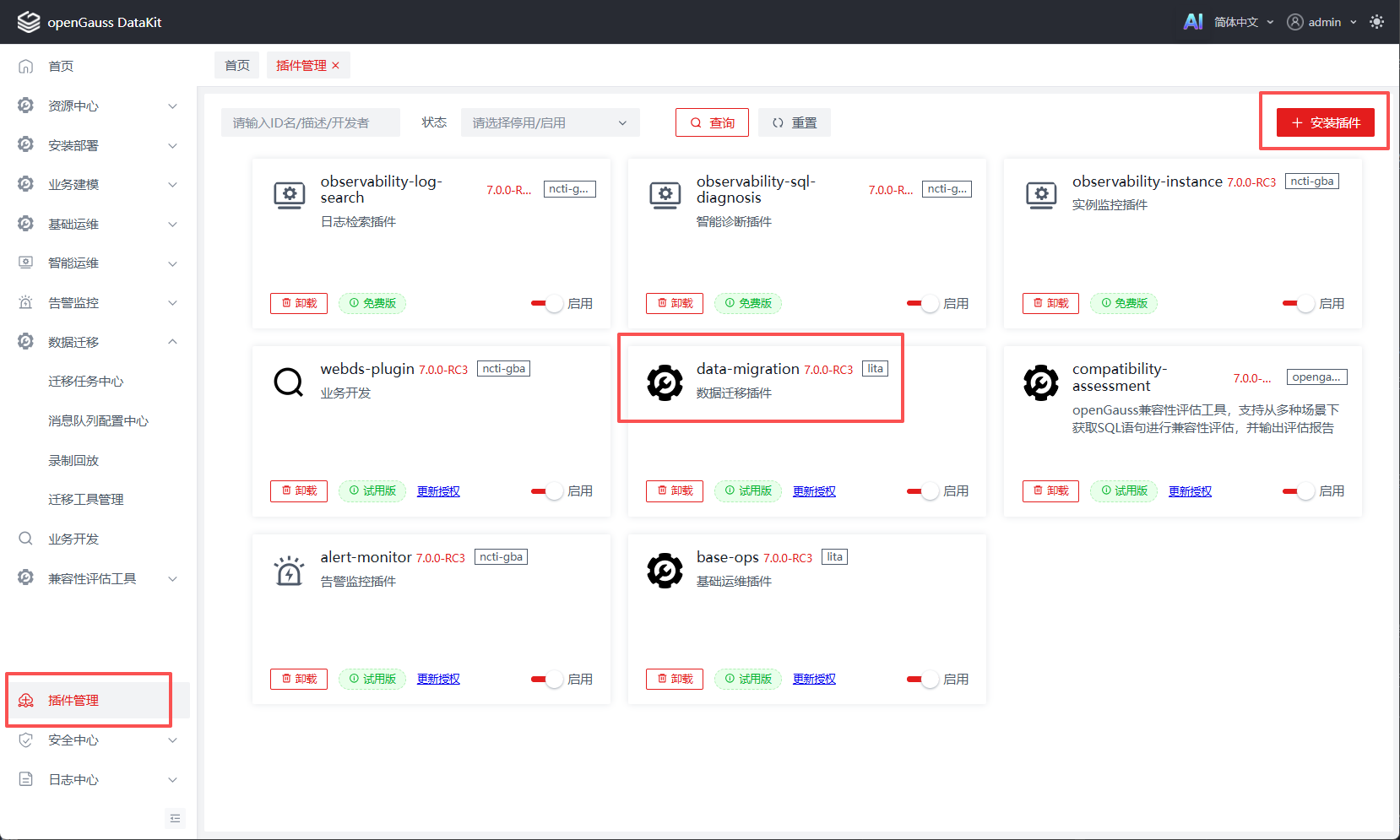
Task: Click the observability-instance plugin icon
Action: [1041, 195]
